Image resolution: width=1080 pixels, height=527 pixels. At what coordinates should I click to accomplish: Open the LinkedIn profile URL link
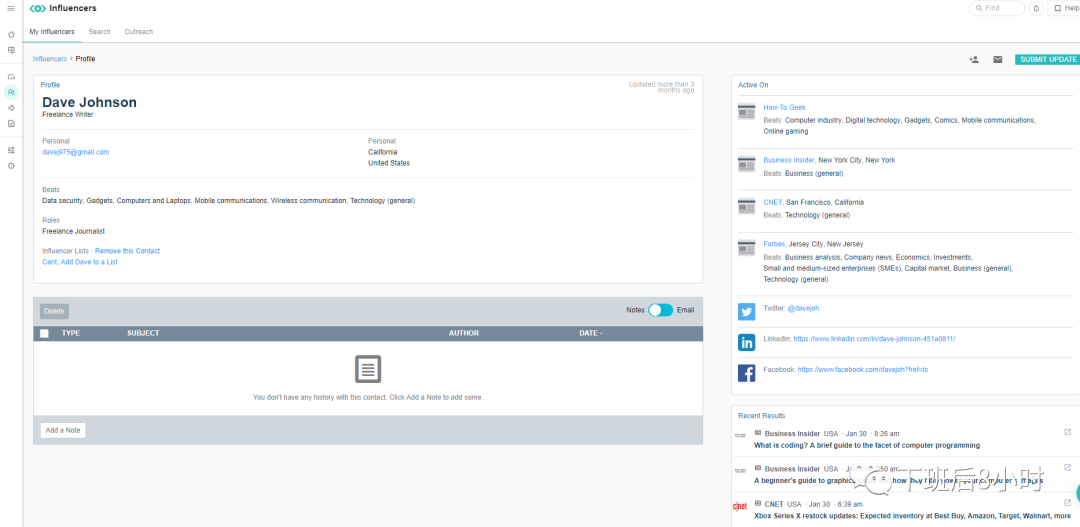(x=874, y=339)
